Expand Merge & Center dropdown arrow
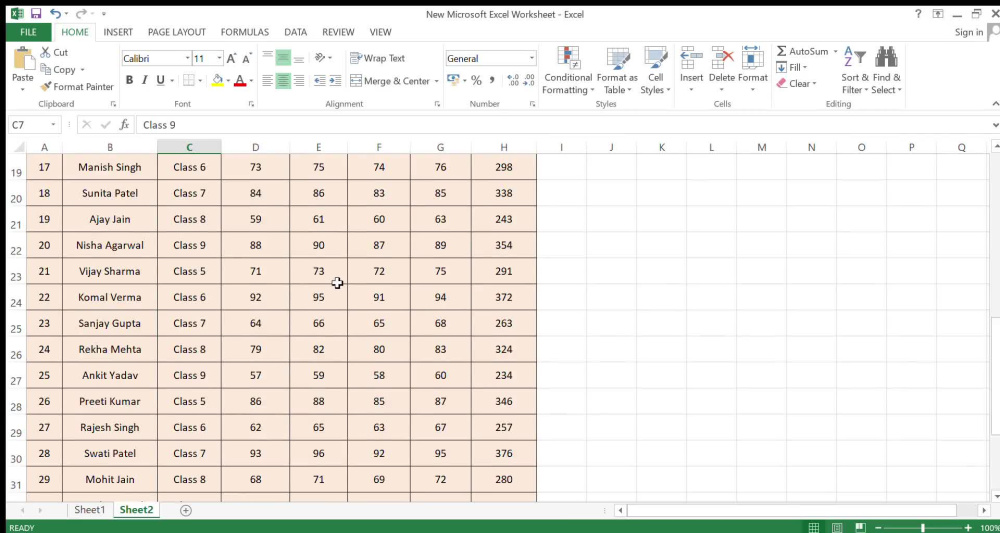The width and height of the screenshot is (1000, 533). click(436, 81)
